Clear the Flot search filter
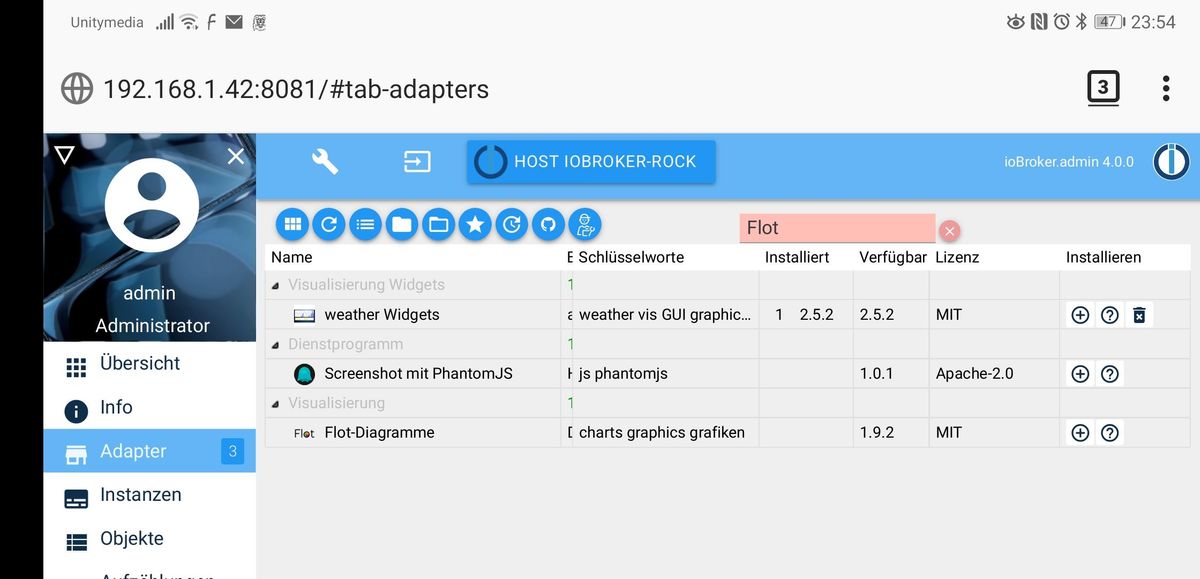 950,231
